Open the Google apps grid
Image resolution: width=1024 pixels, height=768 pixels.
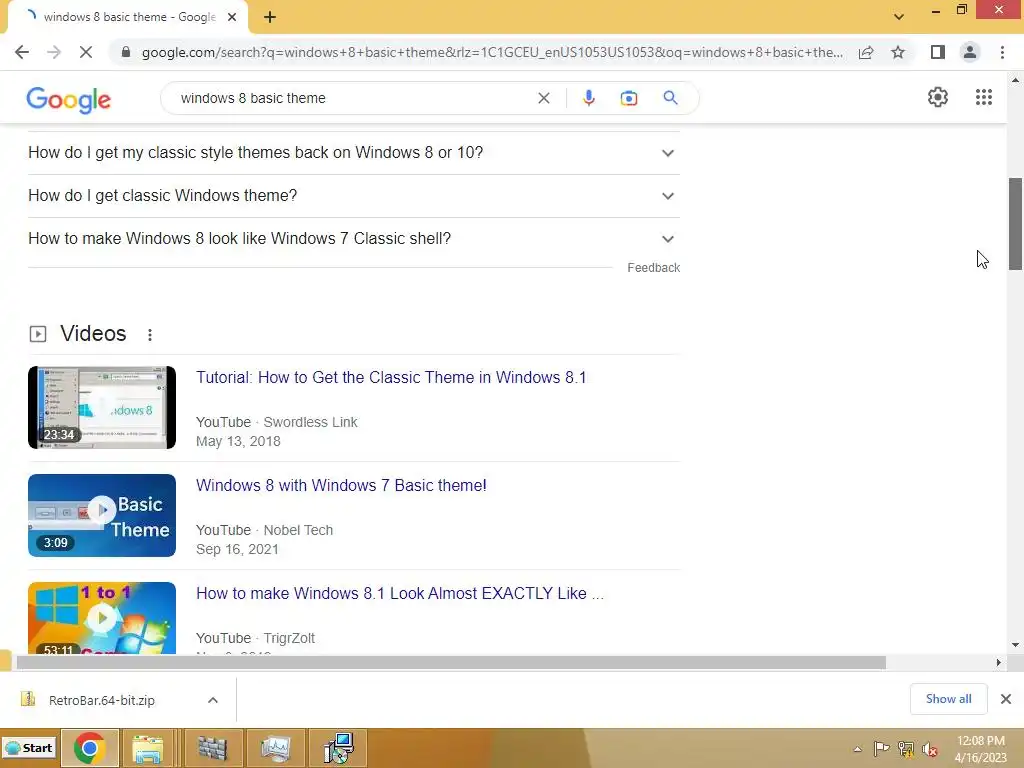point(984,97)
